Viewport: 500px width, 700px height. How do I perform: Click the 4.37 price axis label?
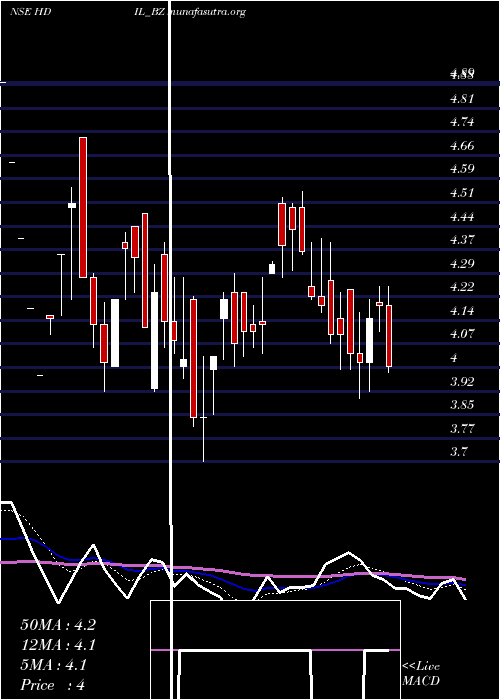pos(462,240)
